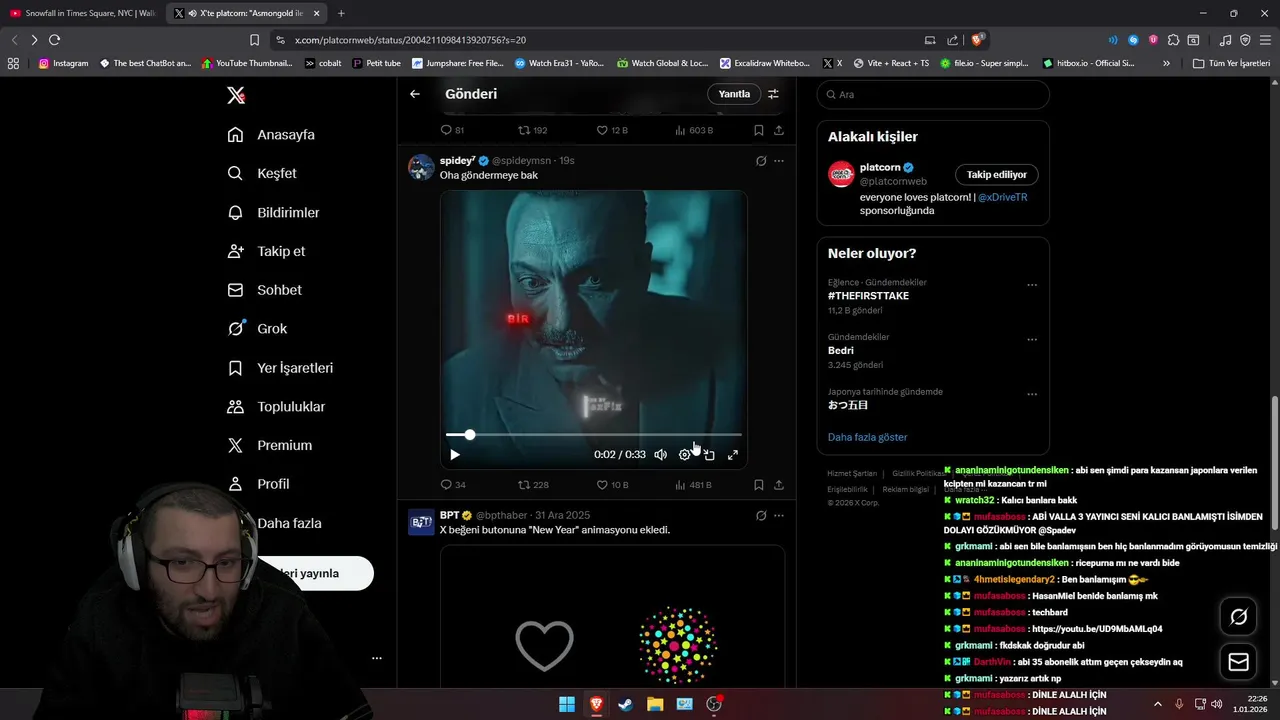
Task: Open #THEFIRSTTAKE trend
Action: pos(868,296)
